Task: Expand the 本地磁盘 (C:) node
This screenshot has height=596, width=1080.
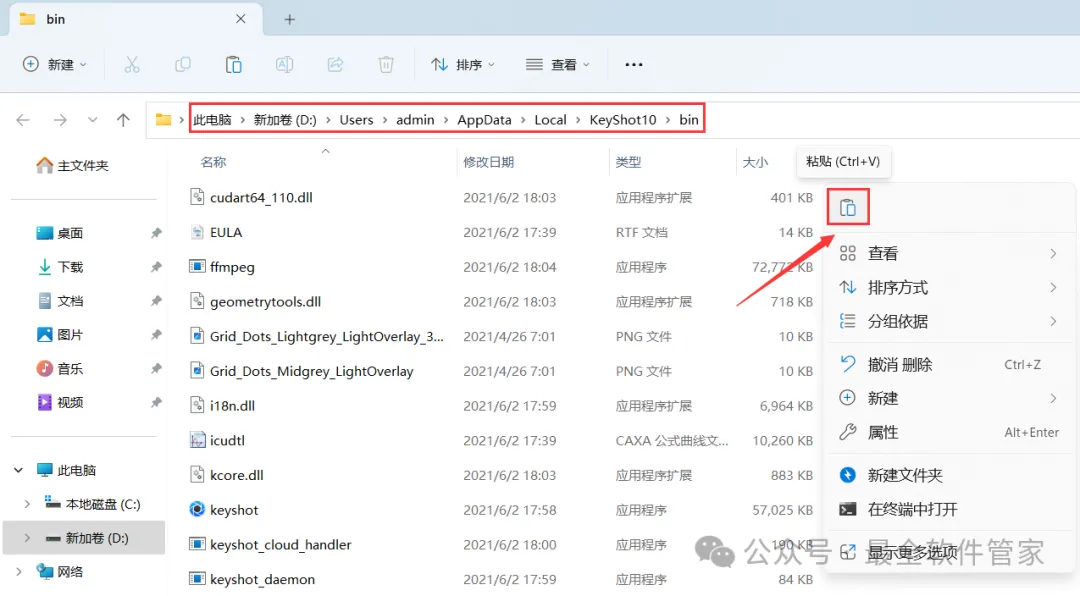Action: coord(27,504)
